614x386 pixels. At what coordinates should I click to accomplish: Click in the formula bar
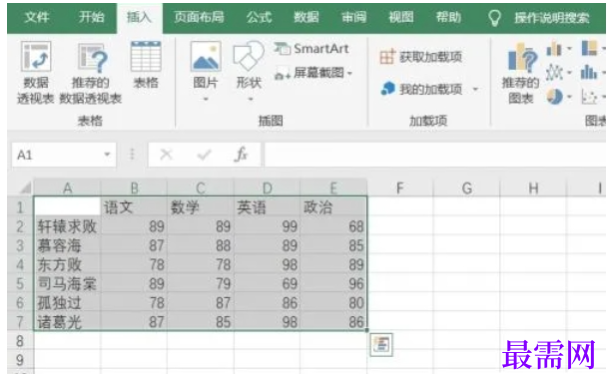pyautogui.click(x=435, y=155)
